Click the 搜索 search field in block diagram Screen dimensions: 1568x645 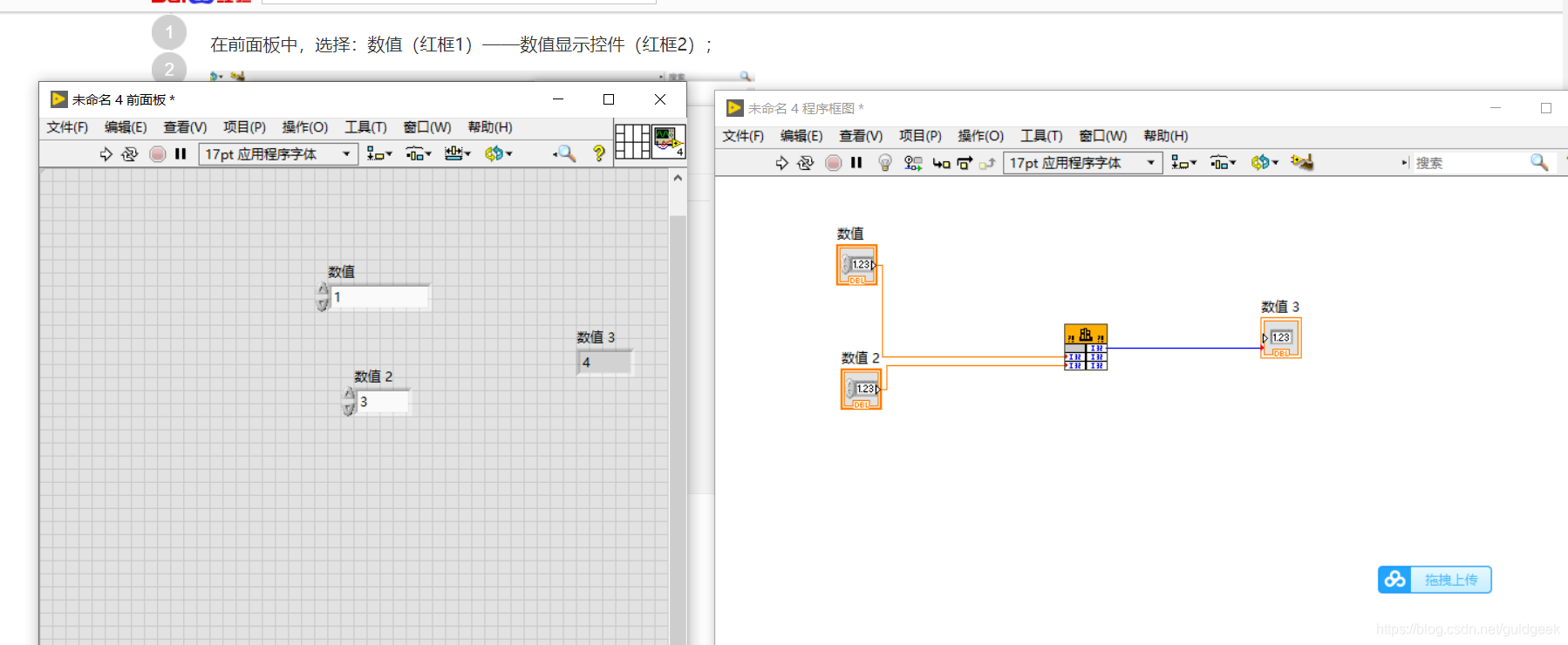point(1469,163)
